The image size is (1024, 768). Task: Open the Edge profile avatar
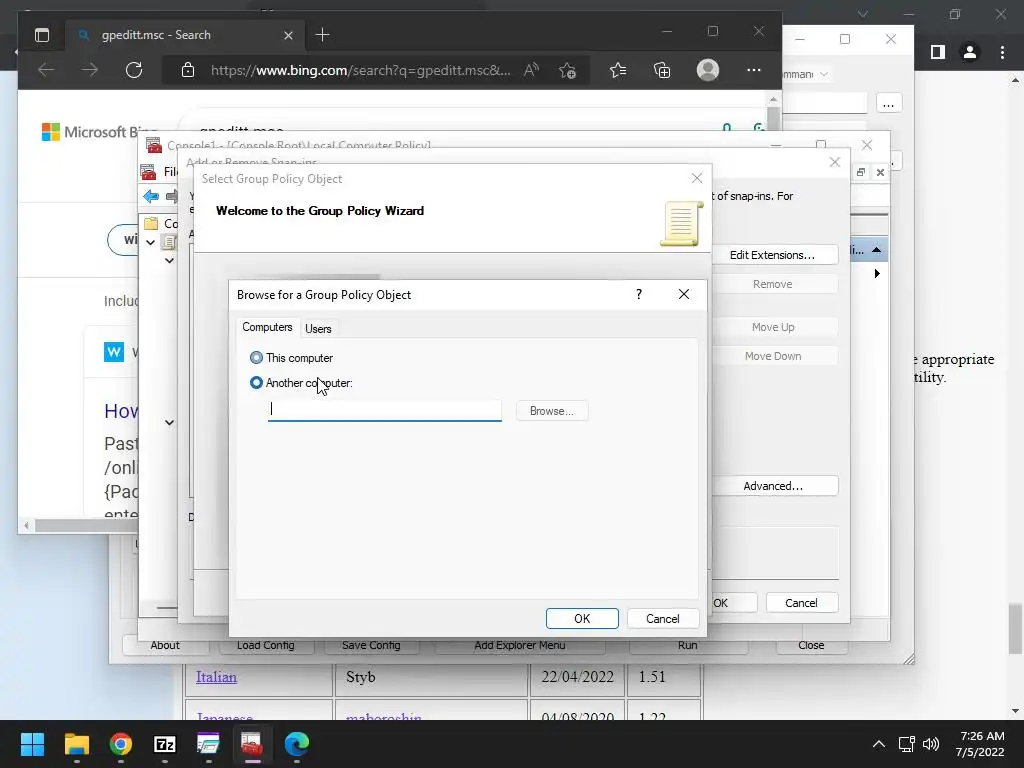708,70
